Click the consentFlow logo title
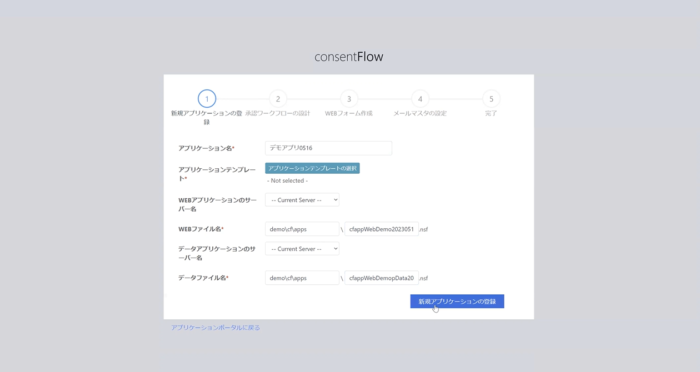Screen dimensions: 700x372 [x=349, y=57]
